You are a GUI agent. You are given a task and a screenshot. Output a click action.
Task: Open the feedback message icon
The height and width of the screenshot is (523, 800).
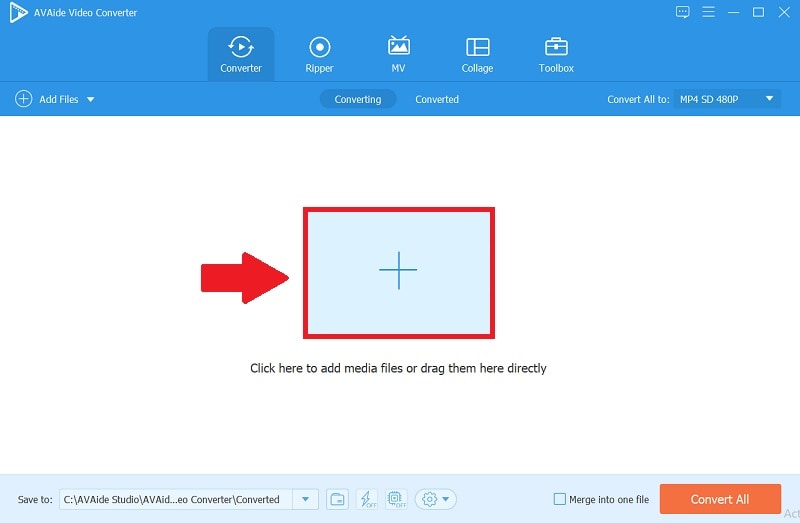683,12
